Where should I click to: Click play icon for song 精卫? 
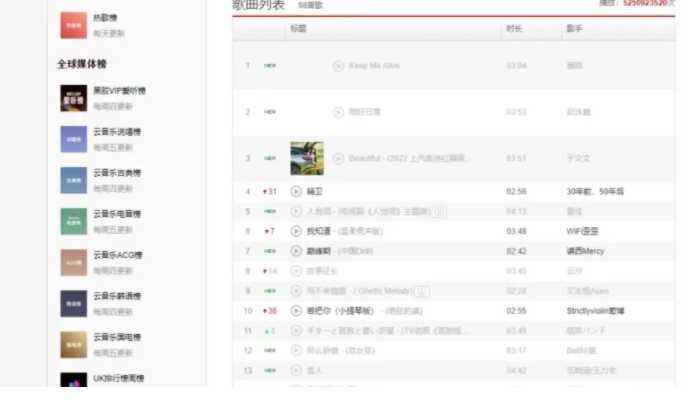click(x=296, y=191)
